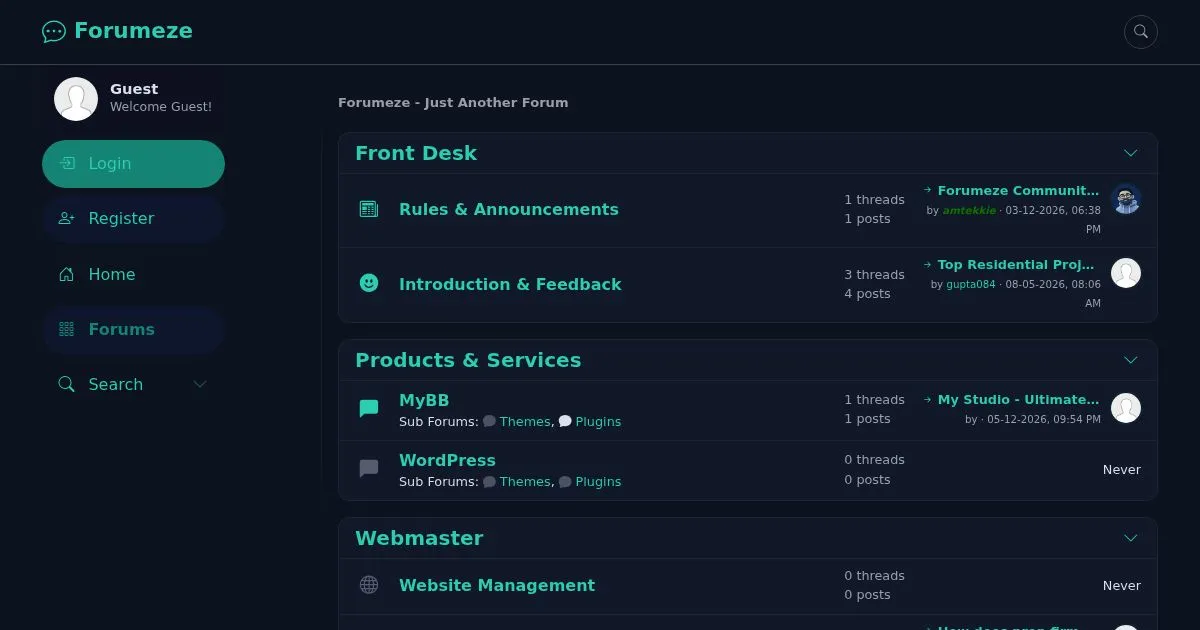Click the Login arrow icon
The image size is (1200, 630).
tap(67, 163)
